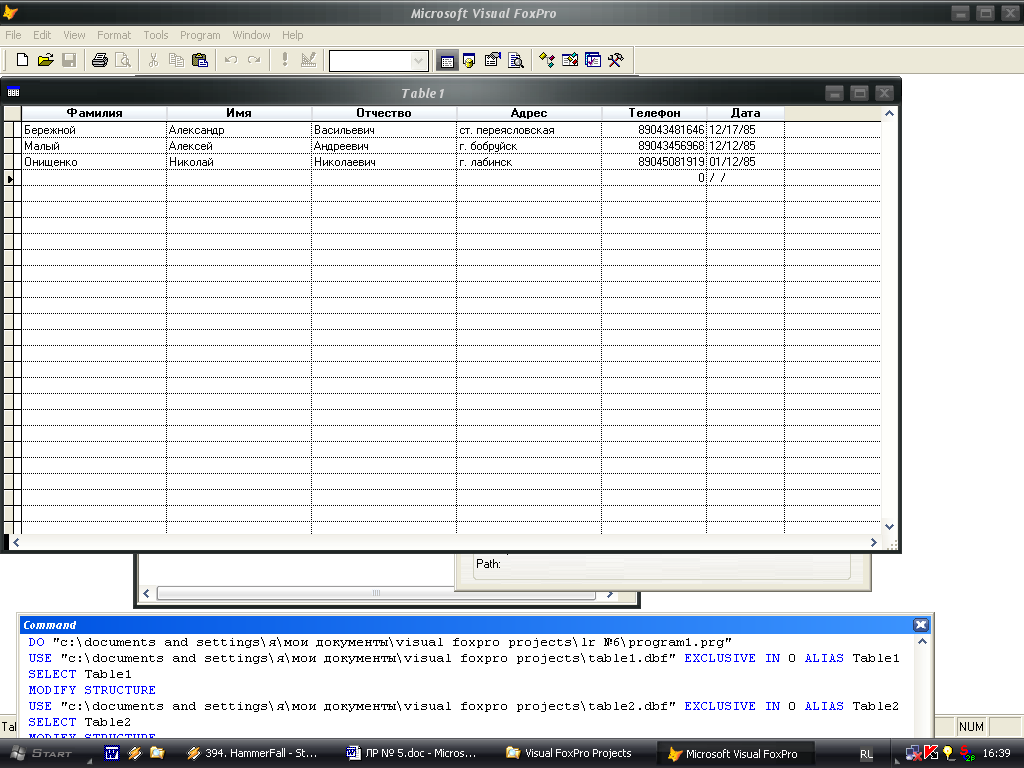Click the Имя column header
This screenshot has width=1024, height=768.
coord(239,113)
